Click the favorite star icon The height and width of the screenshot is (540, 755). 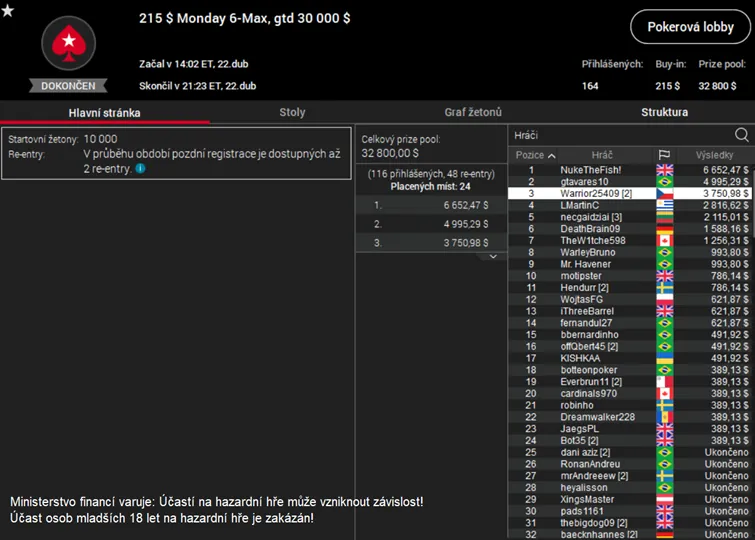pos(8,10)
